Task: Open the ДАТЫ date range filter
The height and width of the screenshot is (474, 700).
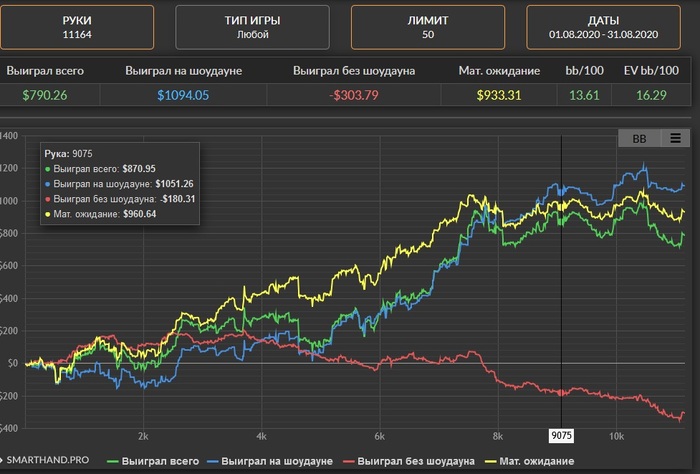Action: point(603,27)
